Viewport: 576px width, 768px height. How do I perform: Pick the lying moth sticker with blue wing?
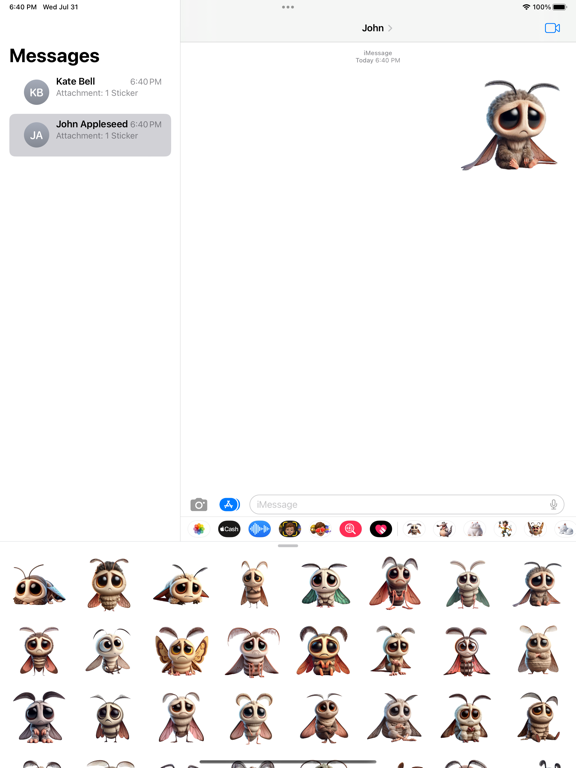[39, 584]
